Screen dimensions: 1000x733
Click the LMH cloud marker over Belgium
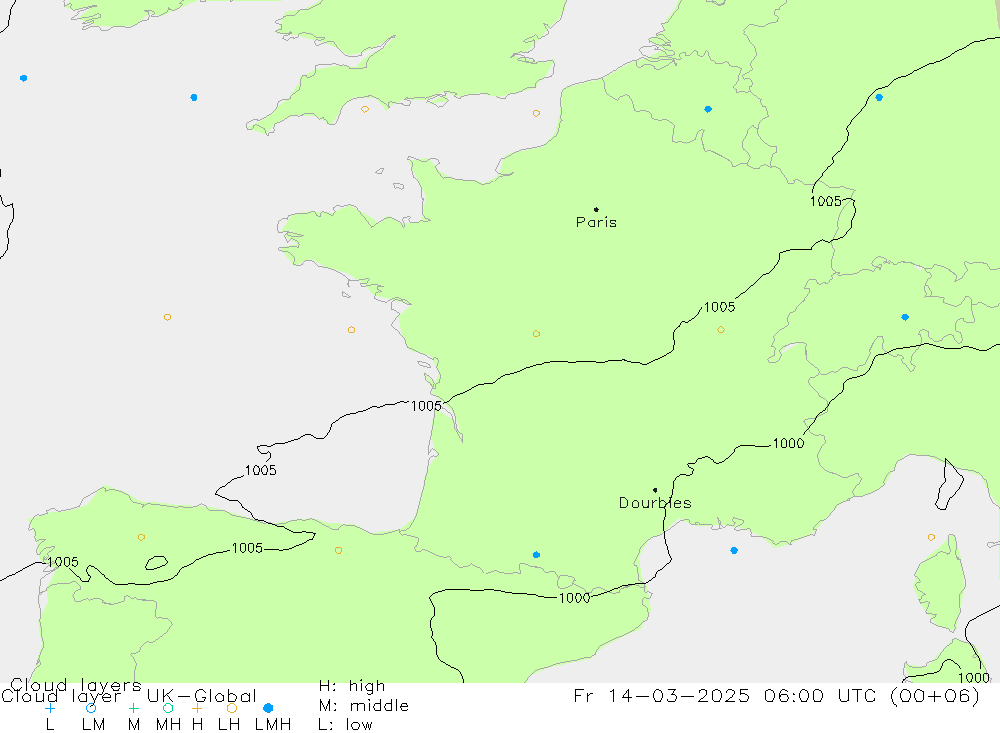coord(708,109)
